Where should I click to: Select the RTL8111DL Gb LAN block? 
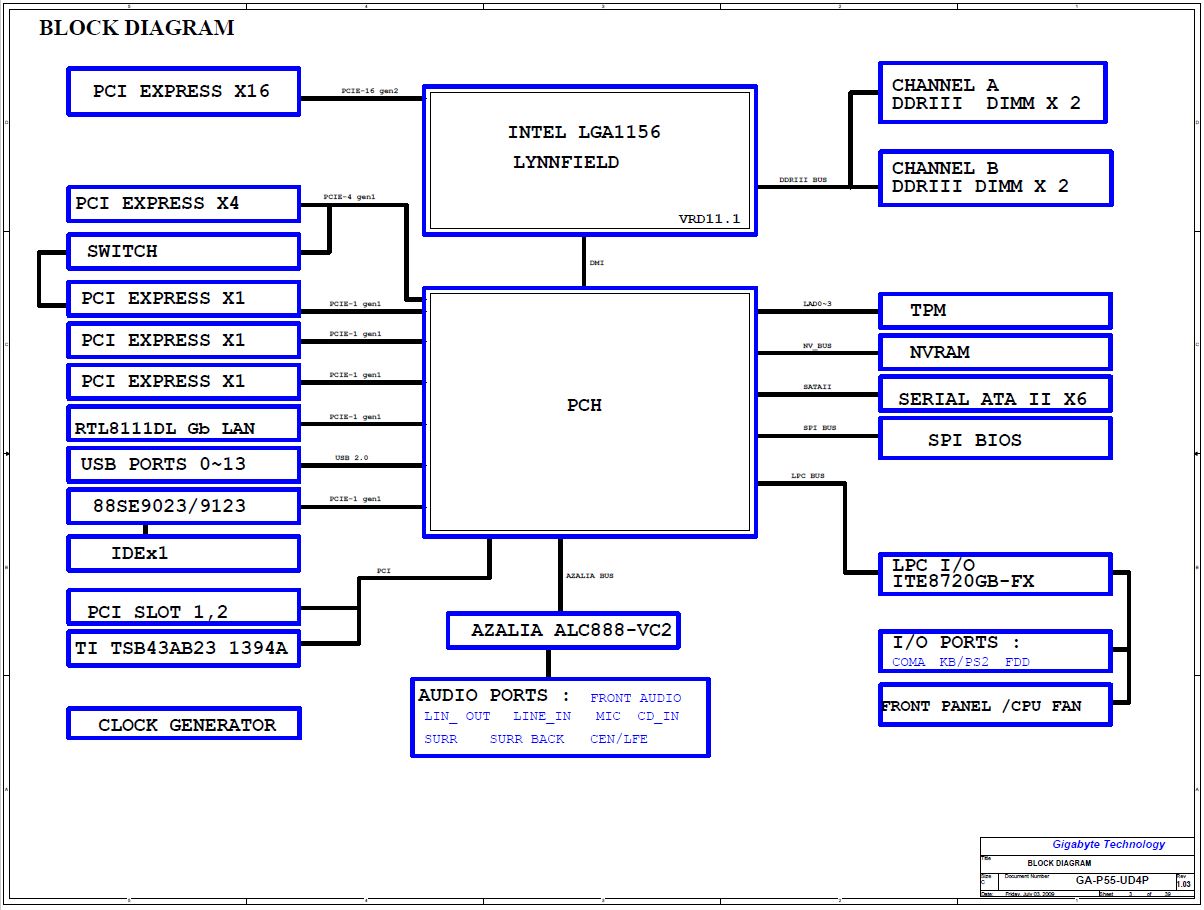click(x=183, y=424)
